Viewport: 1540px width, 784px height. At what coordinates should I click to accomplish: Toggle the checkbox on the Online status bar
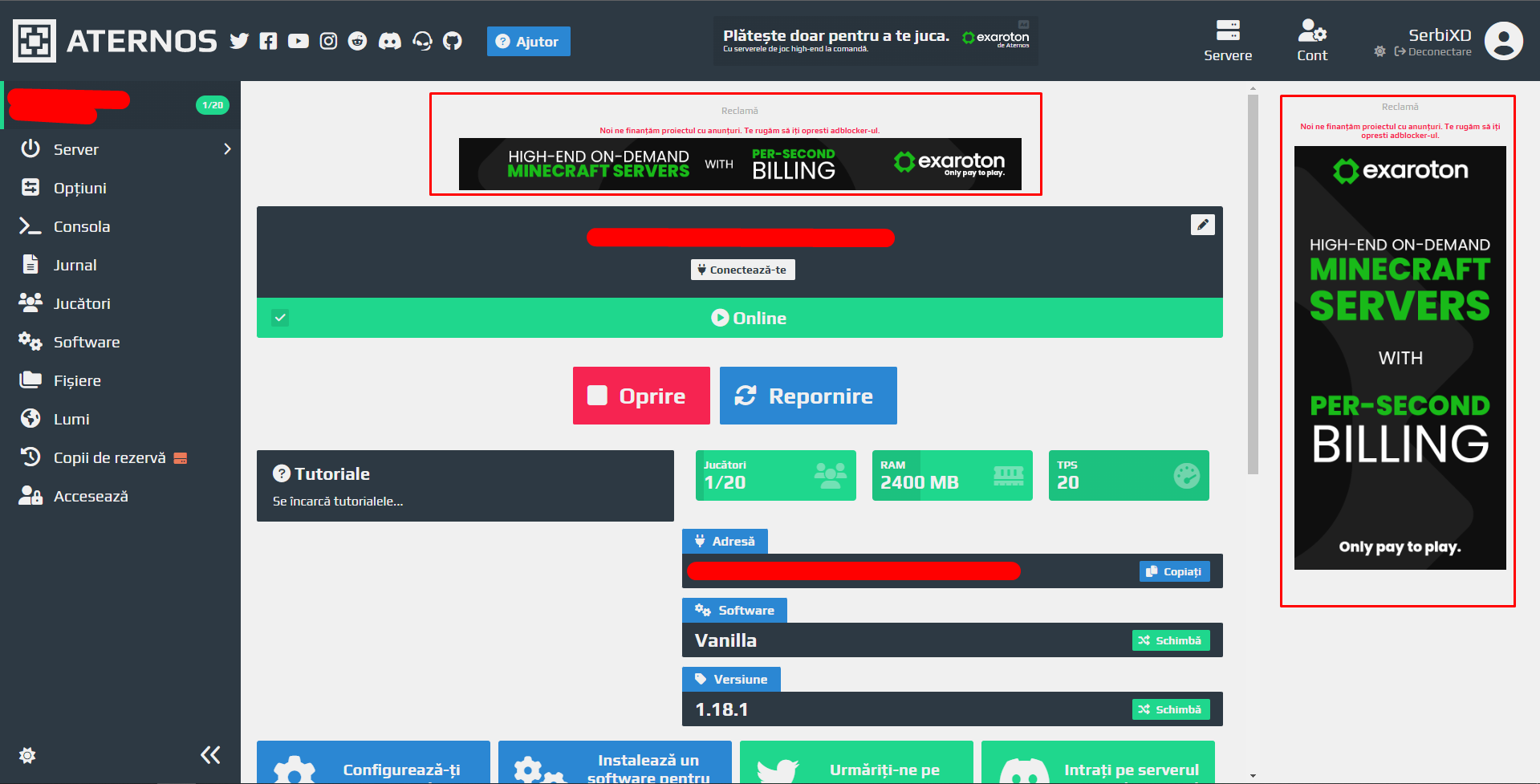coord(280,318)
